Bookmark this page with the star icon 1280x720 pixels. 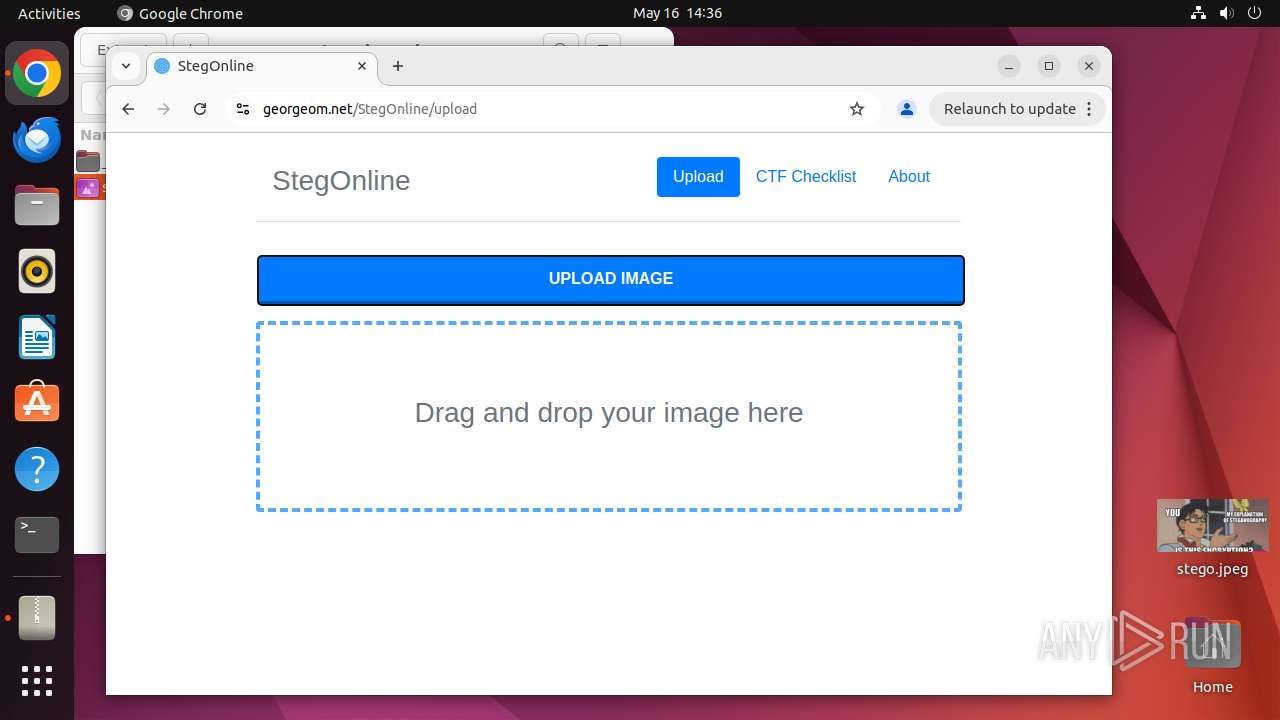click(x=857, y=109)
